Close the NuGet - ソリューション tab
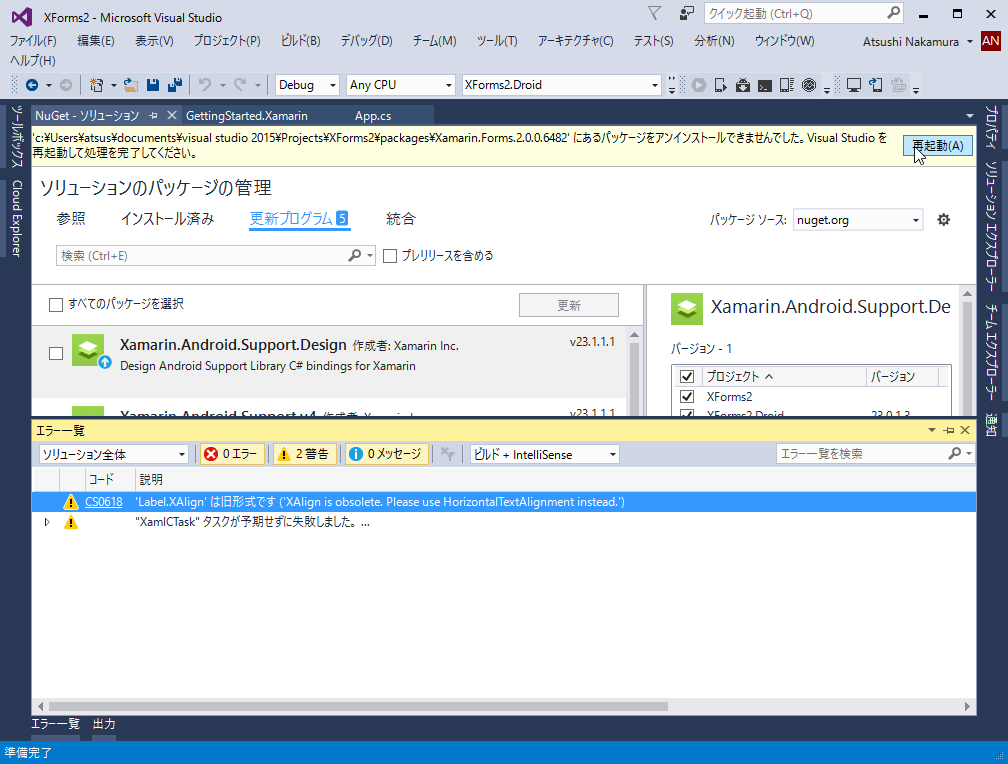1008x764 pixels. coord(172,115)
